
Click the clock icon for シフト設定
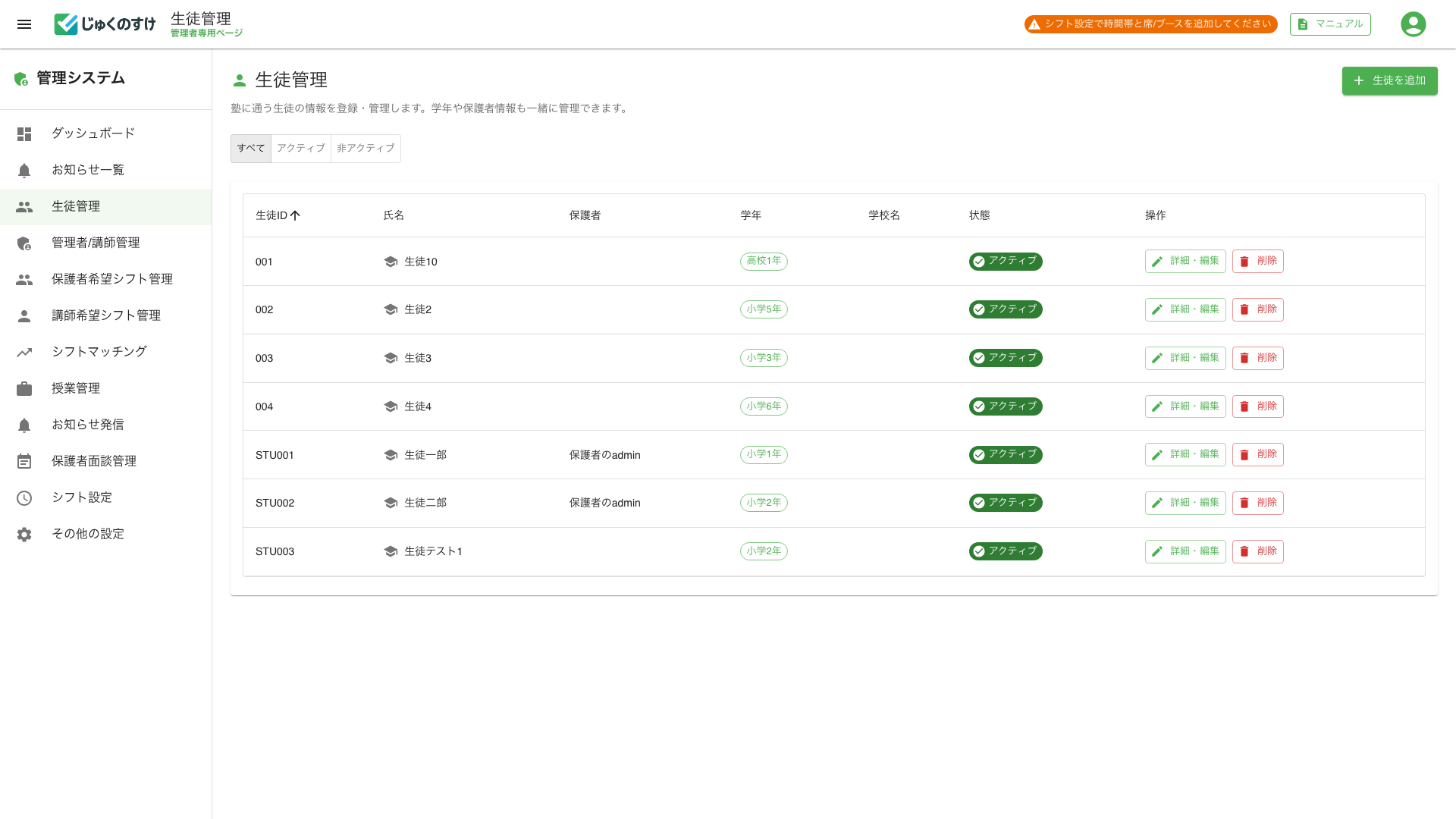pyautogui.click(x=24, y=498)
